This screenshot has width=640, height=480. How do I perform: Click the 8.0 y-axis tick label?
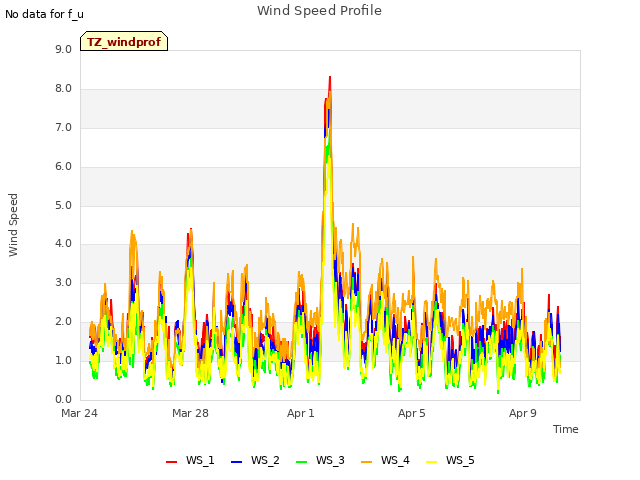63,89
